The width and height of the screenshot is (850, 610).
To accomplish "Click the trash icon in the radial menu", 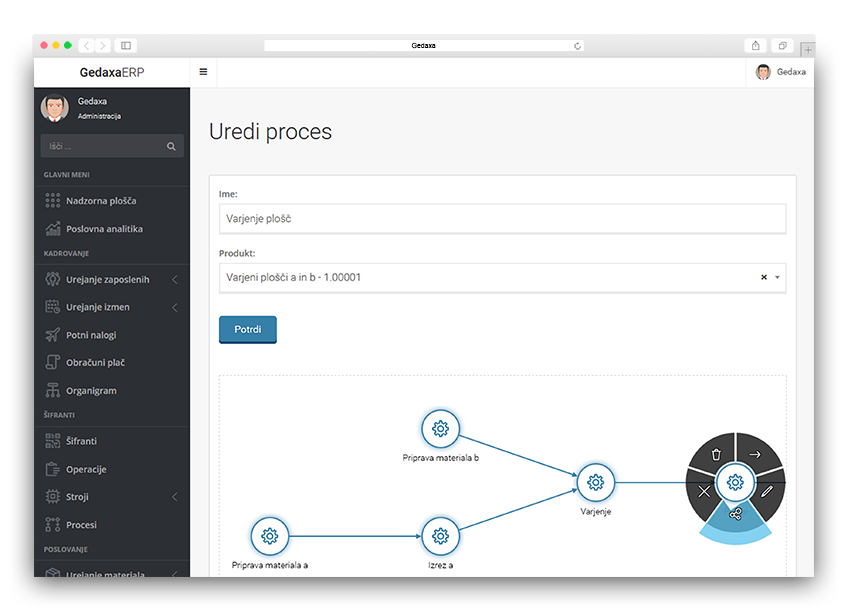I will (x=715, y=455).
